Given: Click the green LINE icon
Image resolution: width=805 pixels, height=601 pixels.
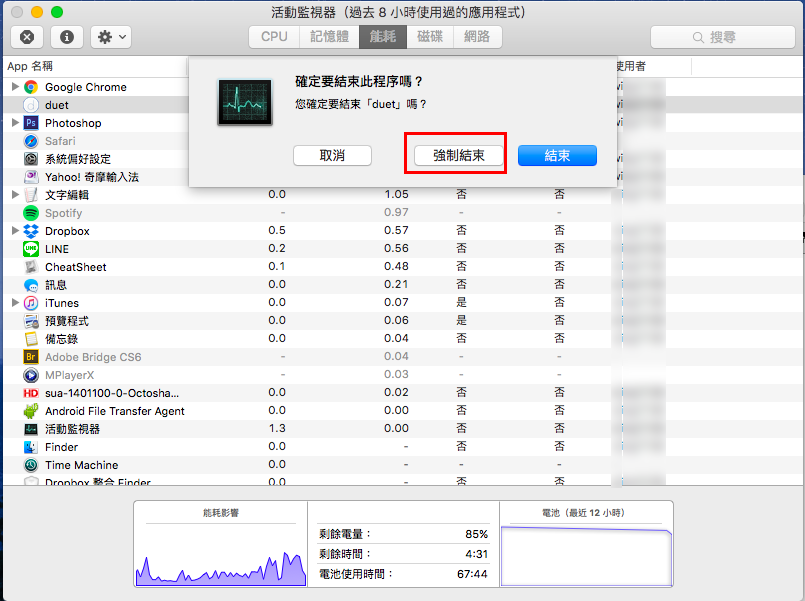Looking at the screenshot, I should [31, 249].
